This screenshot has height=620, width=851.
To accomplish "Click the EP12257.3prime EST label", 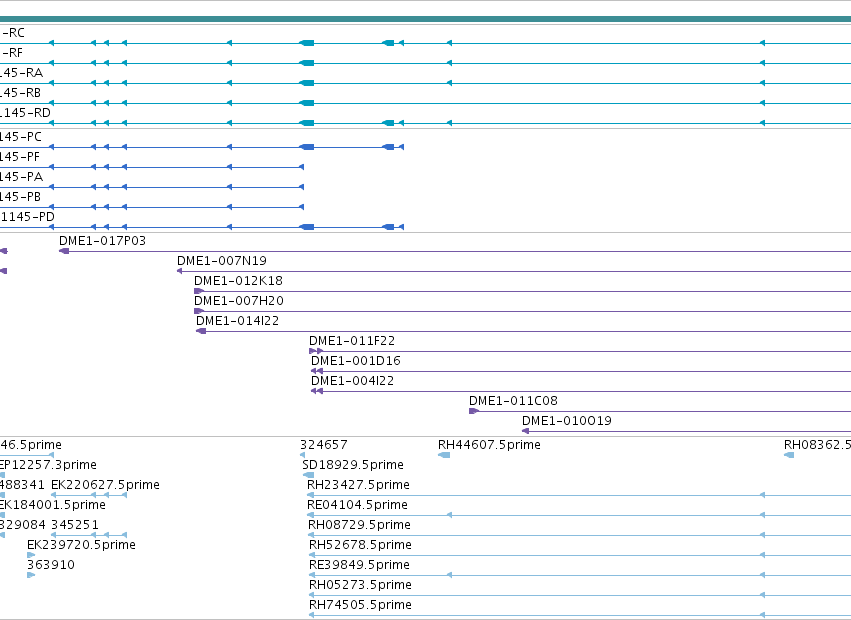I will 48,465.
